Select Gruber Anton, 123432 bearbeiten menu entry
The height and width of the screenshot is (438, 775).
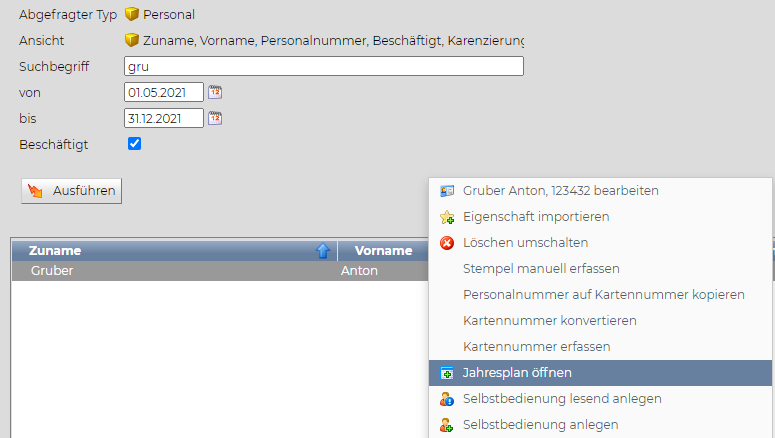560,191
